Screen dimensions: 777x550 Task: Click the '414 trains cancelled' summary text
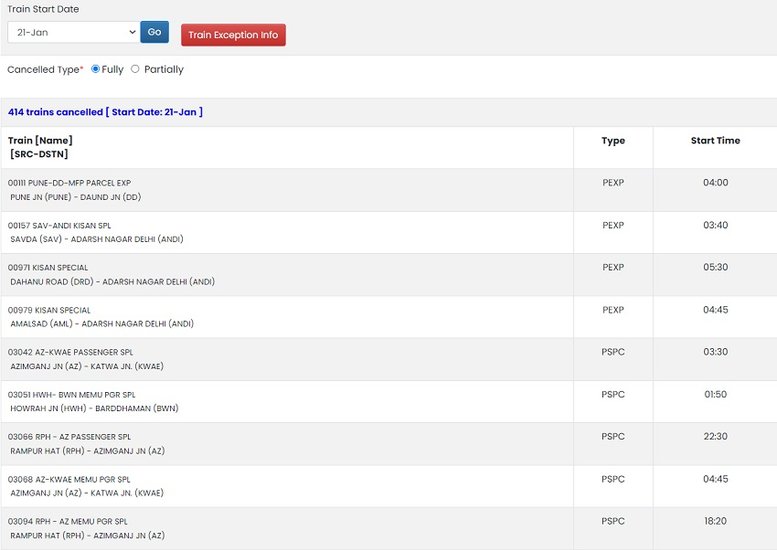pos(105,112)
